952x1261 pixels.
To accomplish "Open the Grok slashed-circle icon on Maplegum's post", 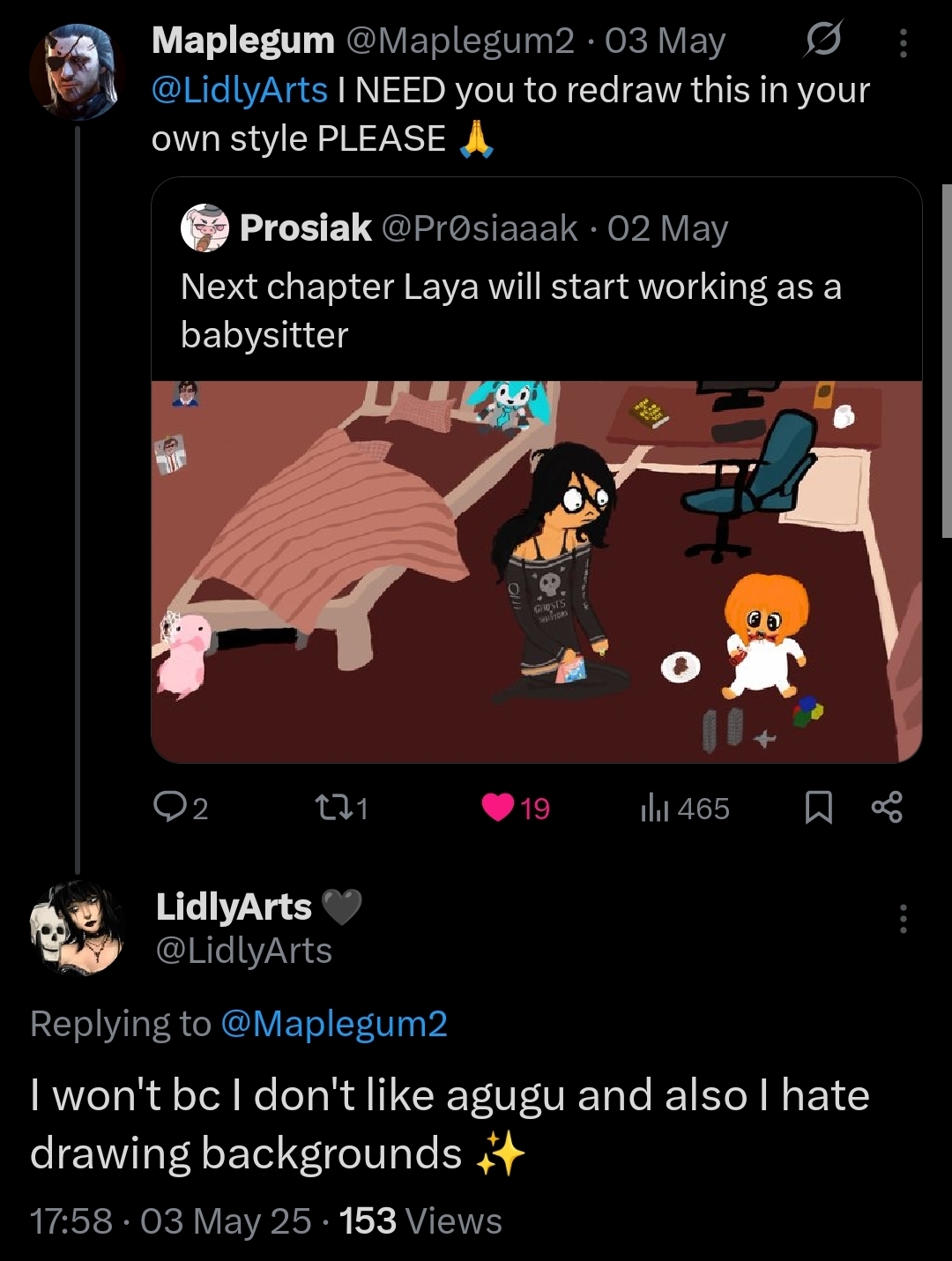I will point(822,41).
